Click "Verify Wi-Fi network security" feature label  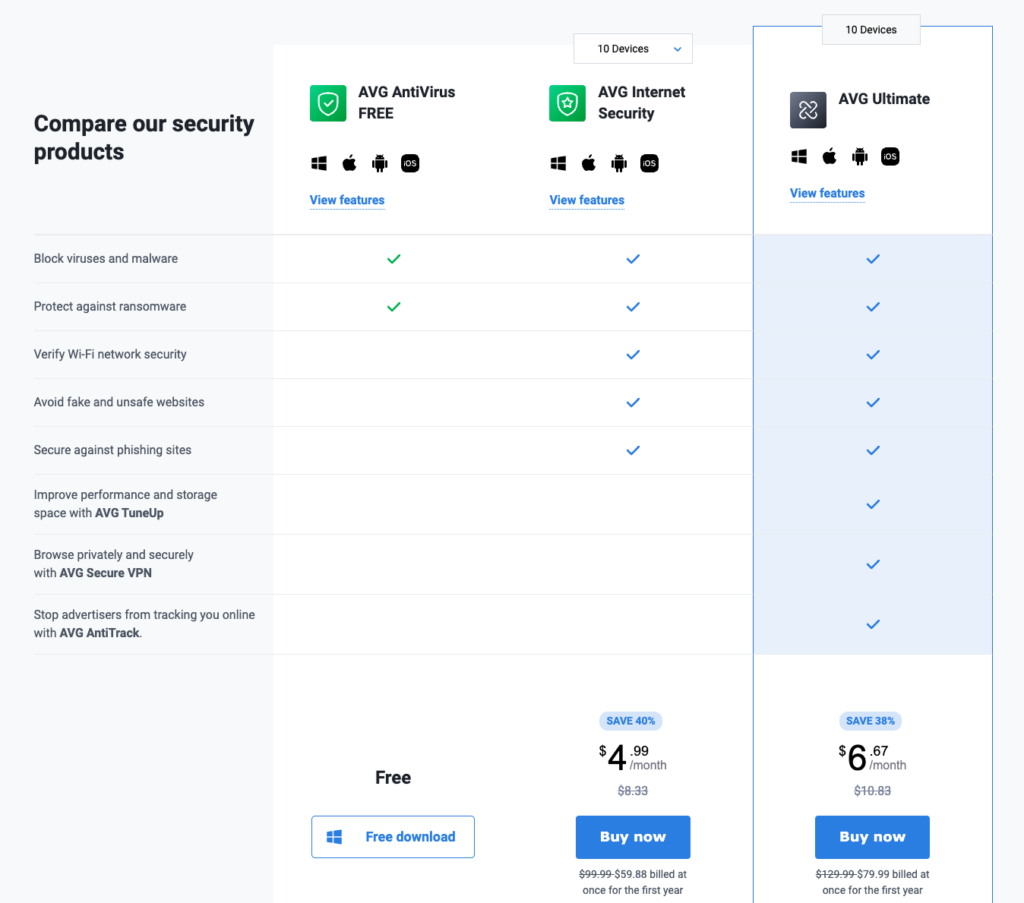tap(110, 354)
